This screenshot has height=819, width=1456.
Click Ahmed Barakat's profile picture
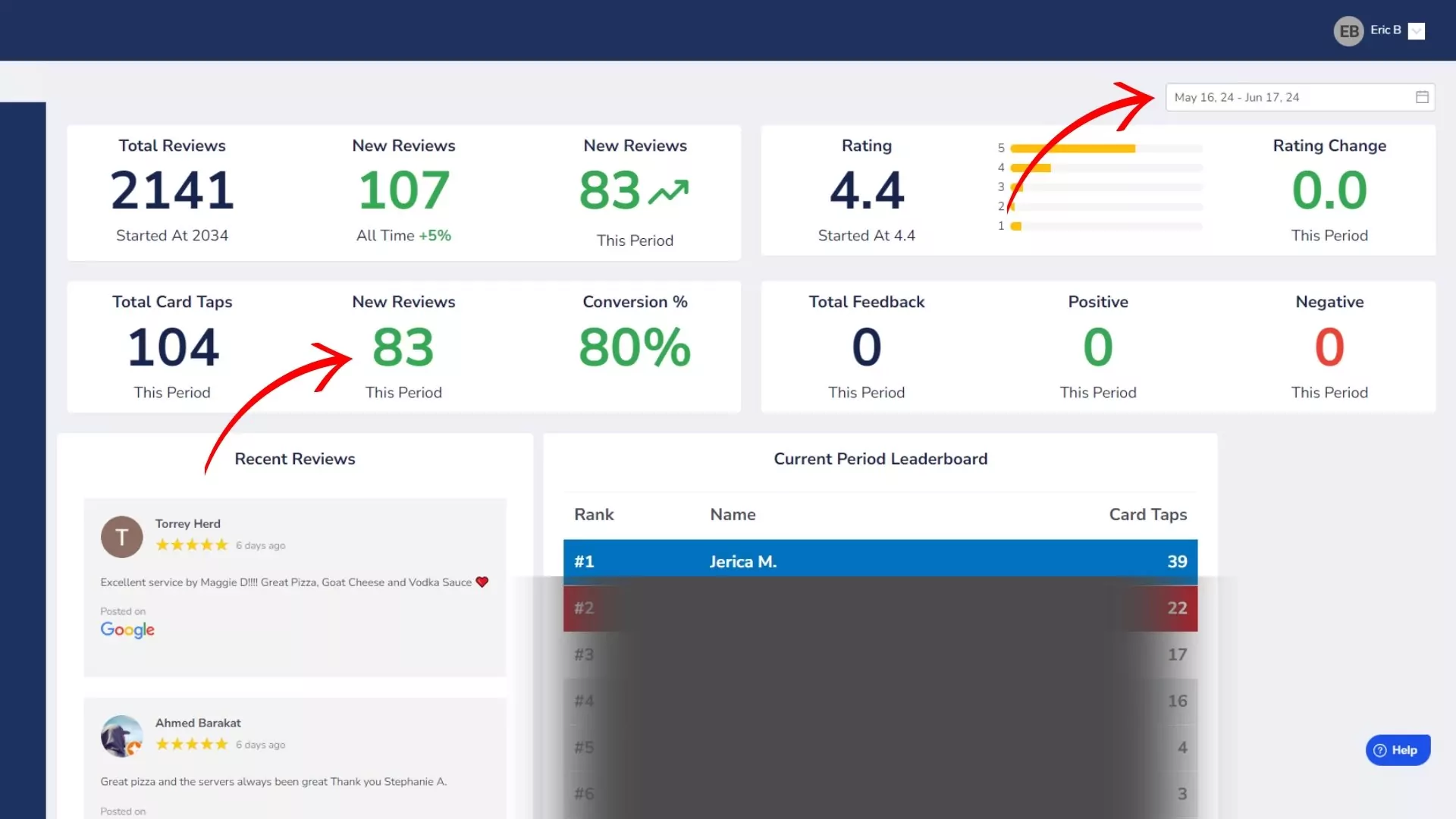[121, 736]
